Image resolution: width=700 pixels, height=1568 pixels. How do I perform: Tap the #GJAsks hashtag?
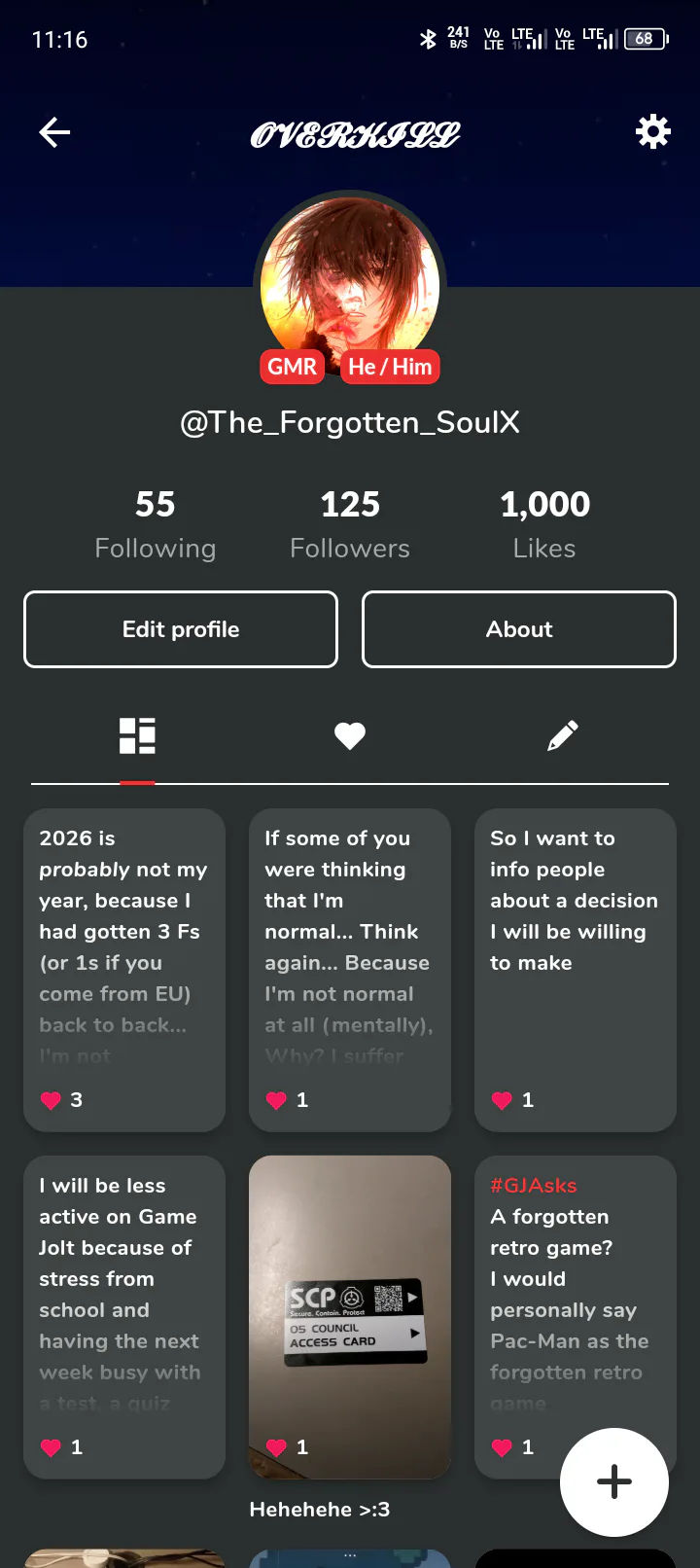click(x=534, y=1186)
